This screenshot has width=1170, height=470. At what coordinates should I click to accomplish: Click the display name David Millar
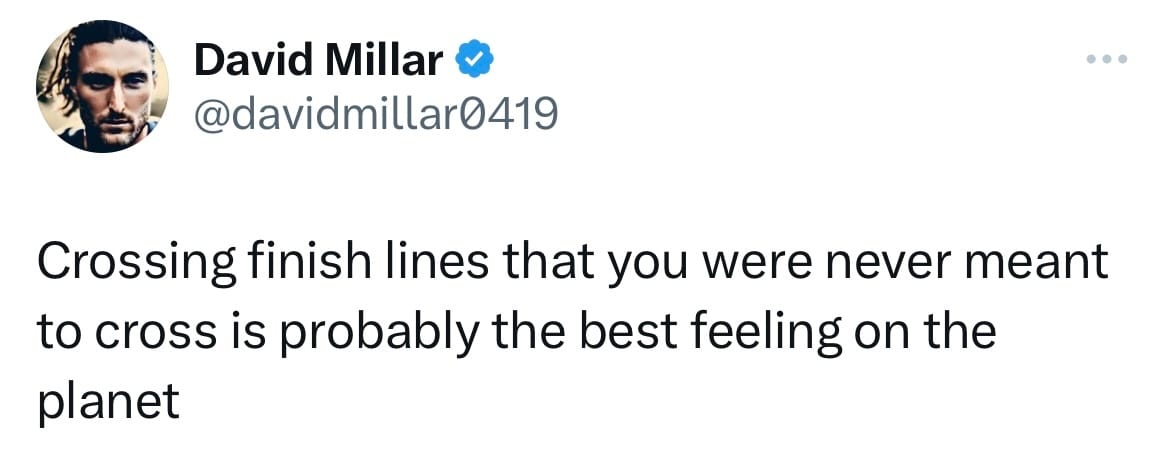(x=318, y=62)
